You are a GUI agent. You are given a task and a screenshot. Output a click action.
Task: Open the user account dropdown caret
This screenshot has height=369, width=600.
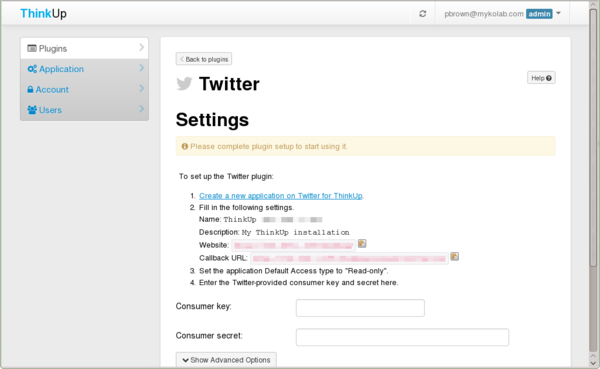pyautogui.click(x=558, y=13)
